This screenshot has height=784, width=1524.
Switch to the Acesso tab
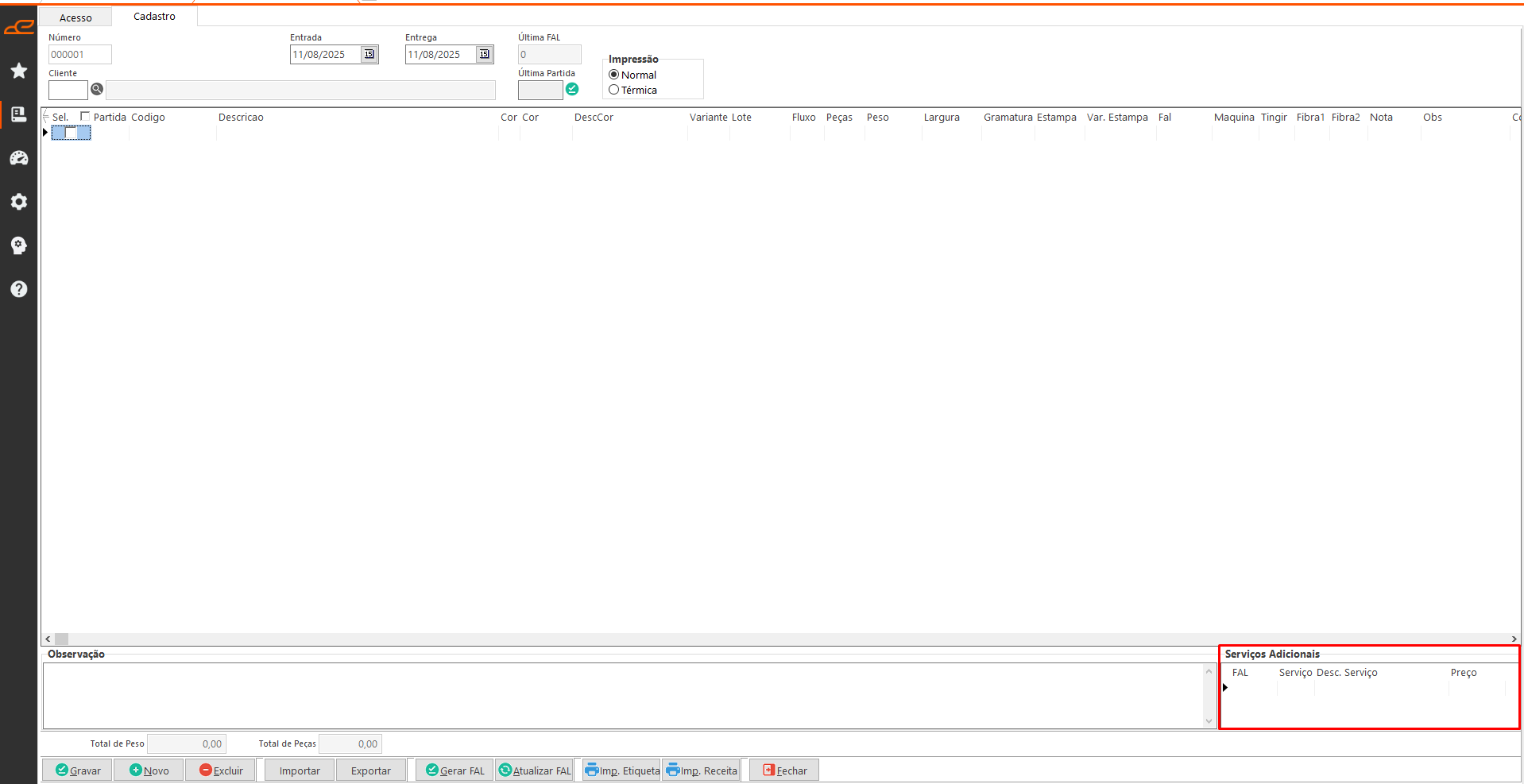point(75,17)
